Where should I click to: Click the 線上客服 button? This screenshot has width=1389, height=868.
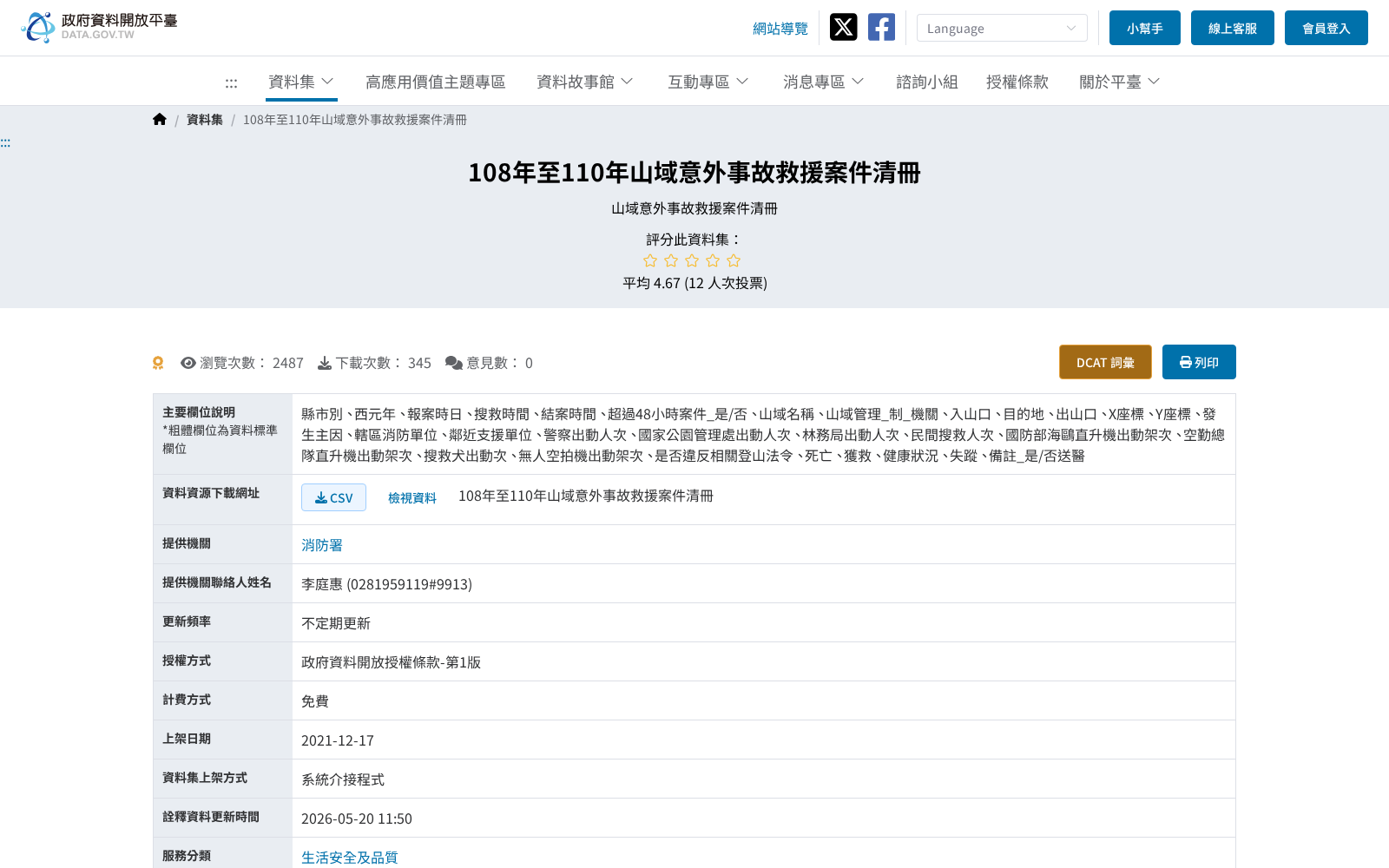tap(1233, 28)
